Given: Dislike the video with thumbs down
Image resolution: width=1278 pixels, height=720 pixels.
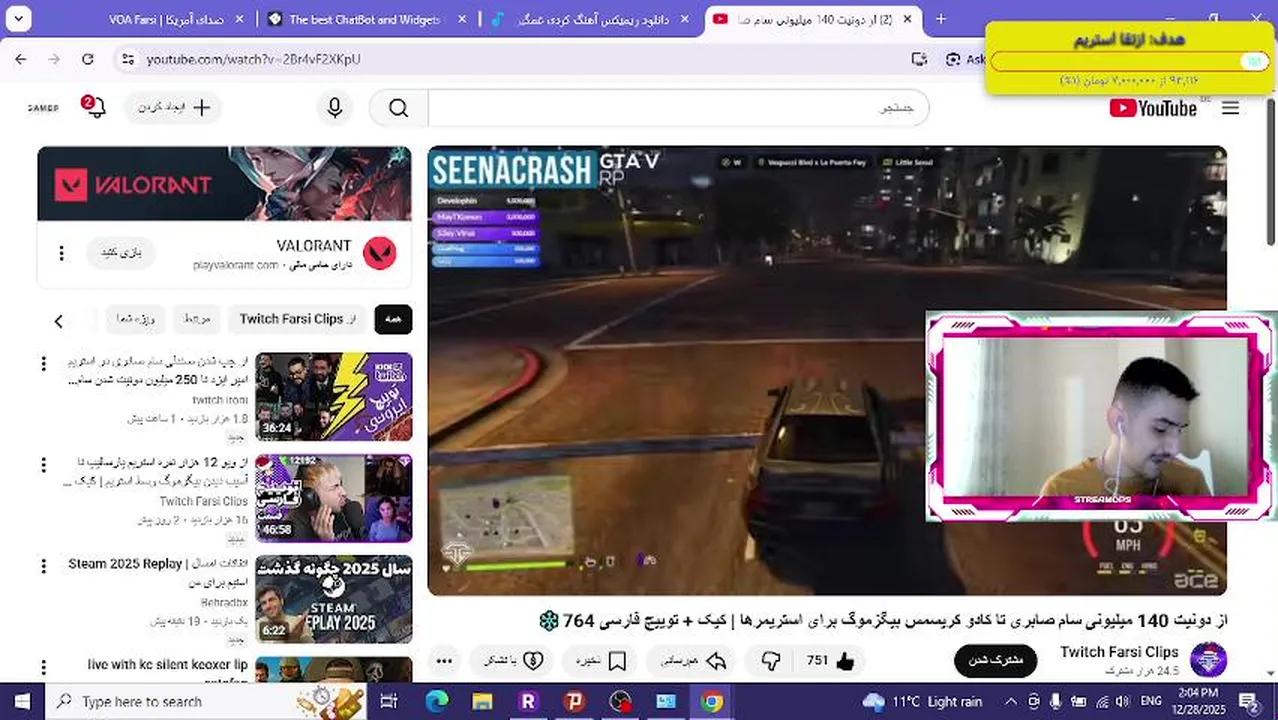Looking at the screenshot, I should tap(770, 661).
